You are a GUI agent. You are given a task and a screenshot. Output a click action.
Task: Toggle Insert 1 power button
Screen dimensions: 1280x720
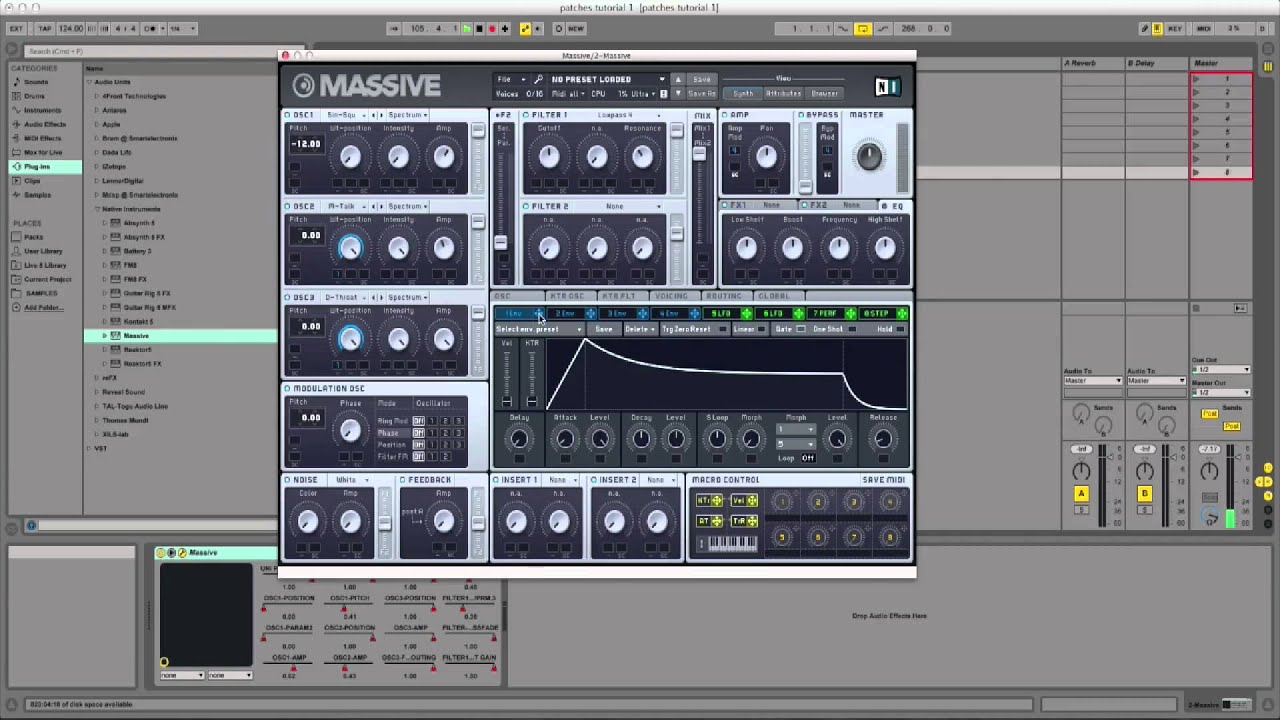coord(497,480)
